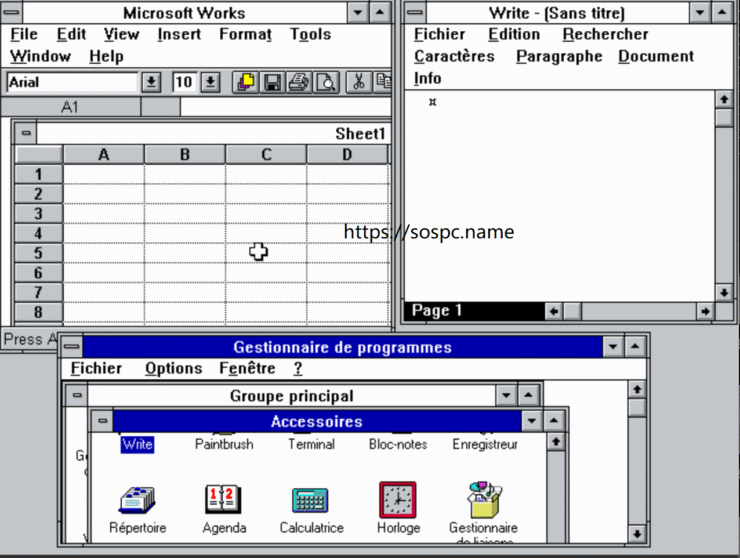
Task: Select the Write program label in Accessoires
Action: [137, 445]
